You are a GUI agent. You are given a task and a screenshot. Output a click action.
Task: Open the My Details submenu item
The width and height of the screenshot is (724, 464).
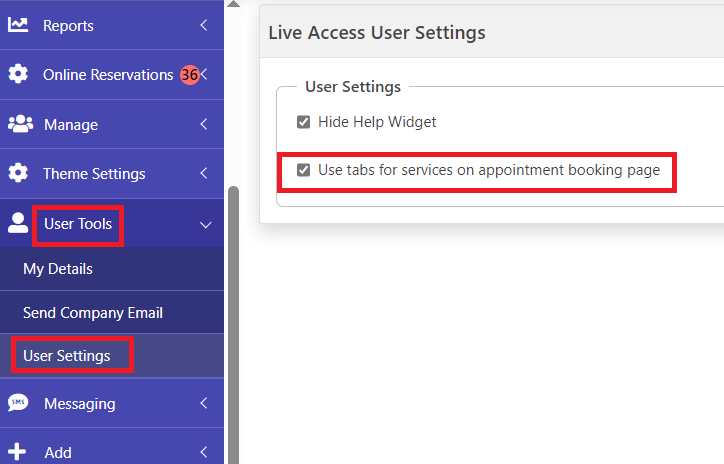[x=58, y=269]
